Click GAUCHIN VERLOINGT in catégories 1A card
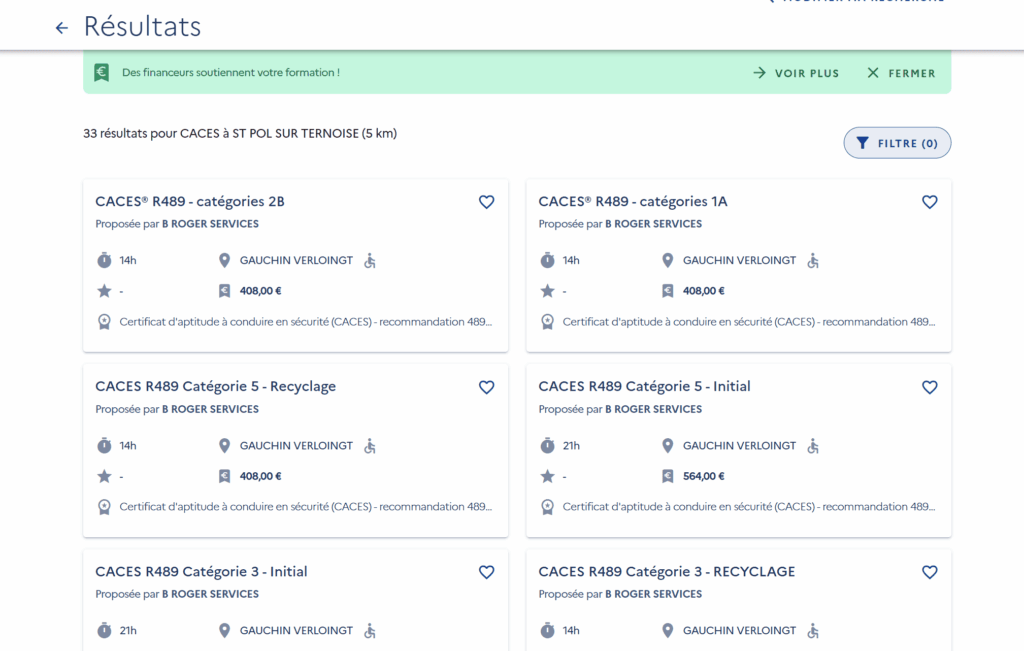The height and width of the screenshot is (651, 1024). 739,261
